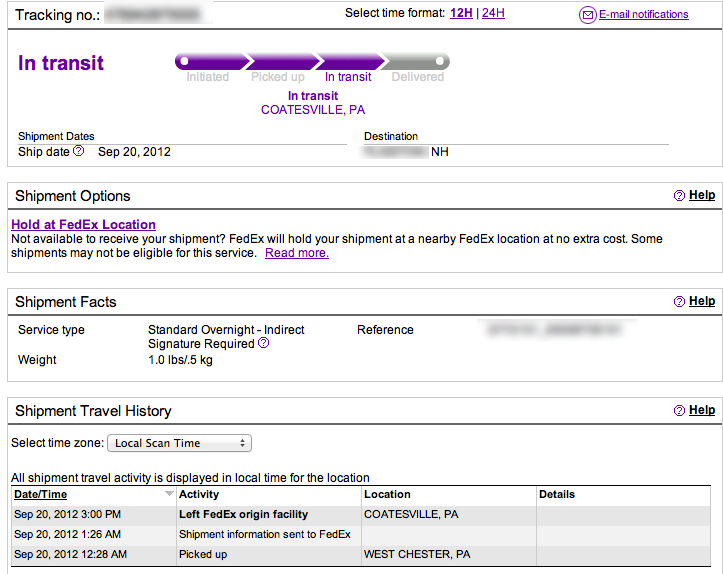Open the Help link for Shipment Options
The image size is (723, 574).
702,195
